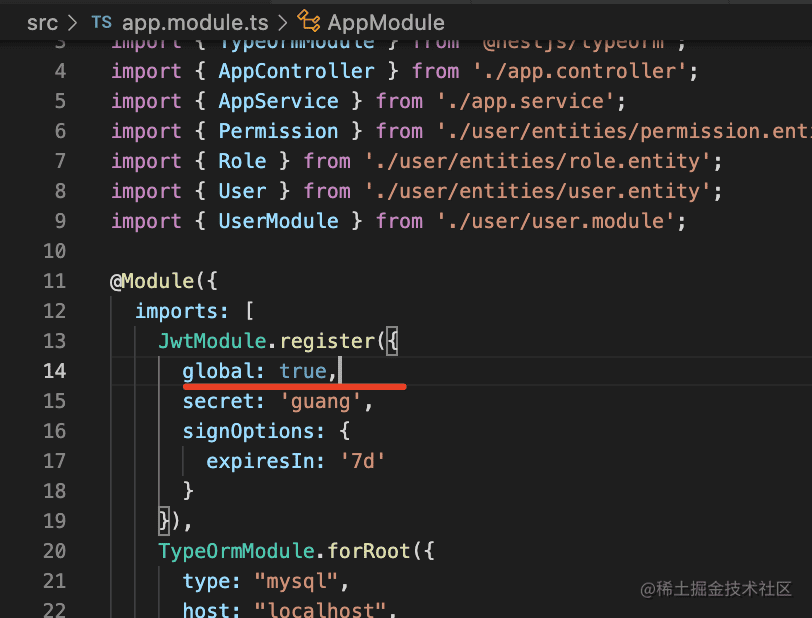Click the './user/user.module' import path
This screenshot has height=618, width=812.
559,221
